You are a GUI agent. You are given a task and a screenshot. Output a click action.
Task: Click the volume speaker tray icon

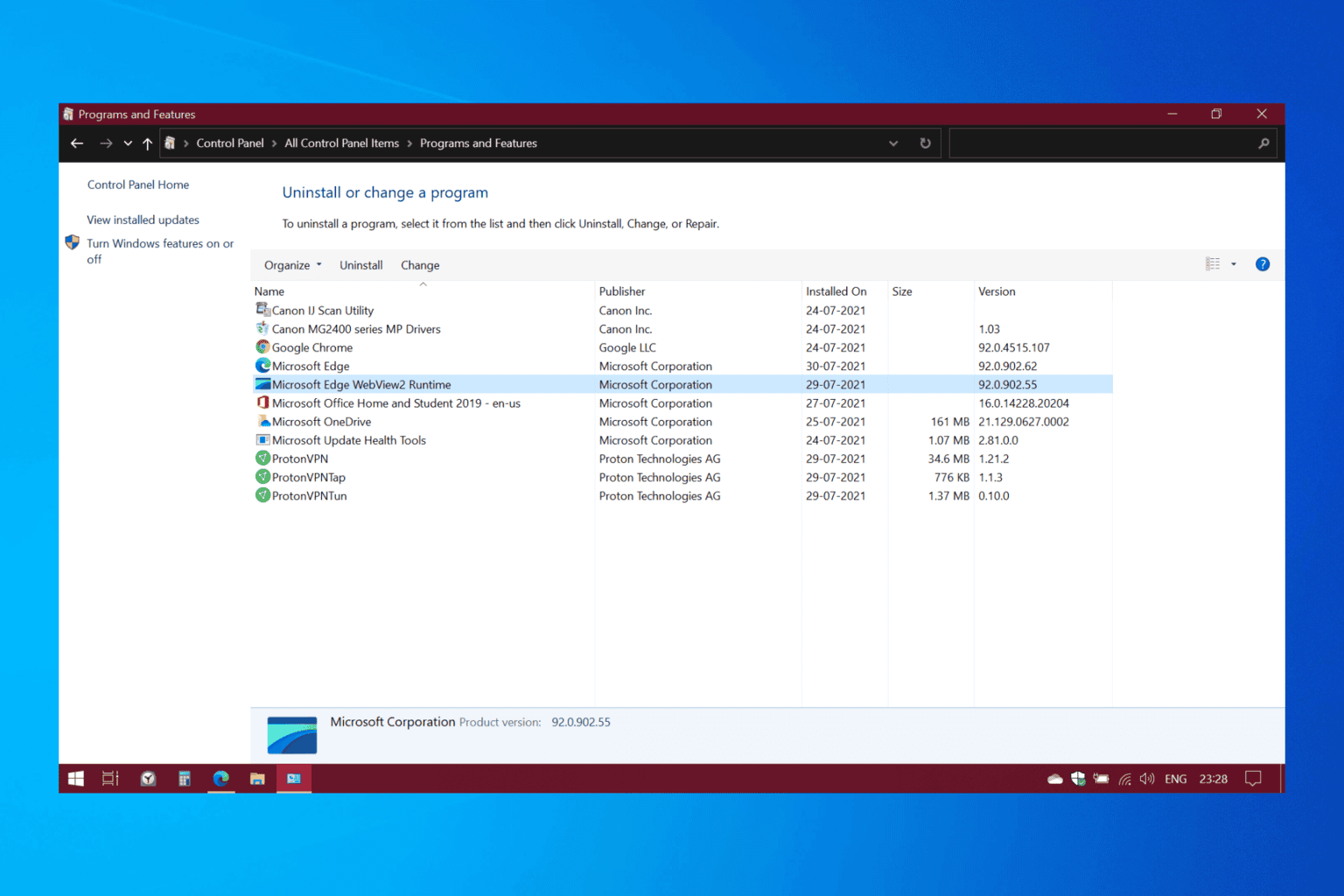(1147, 779)
